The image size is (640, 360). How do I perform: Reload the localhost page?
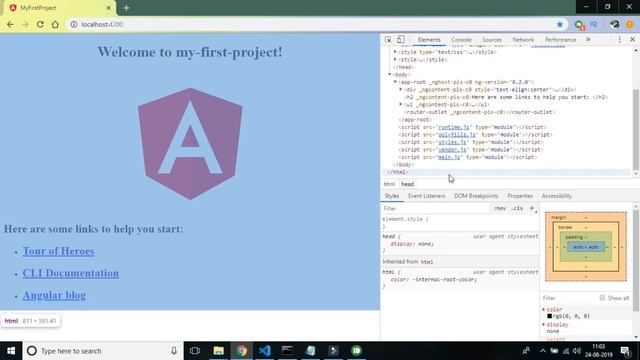40,24
